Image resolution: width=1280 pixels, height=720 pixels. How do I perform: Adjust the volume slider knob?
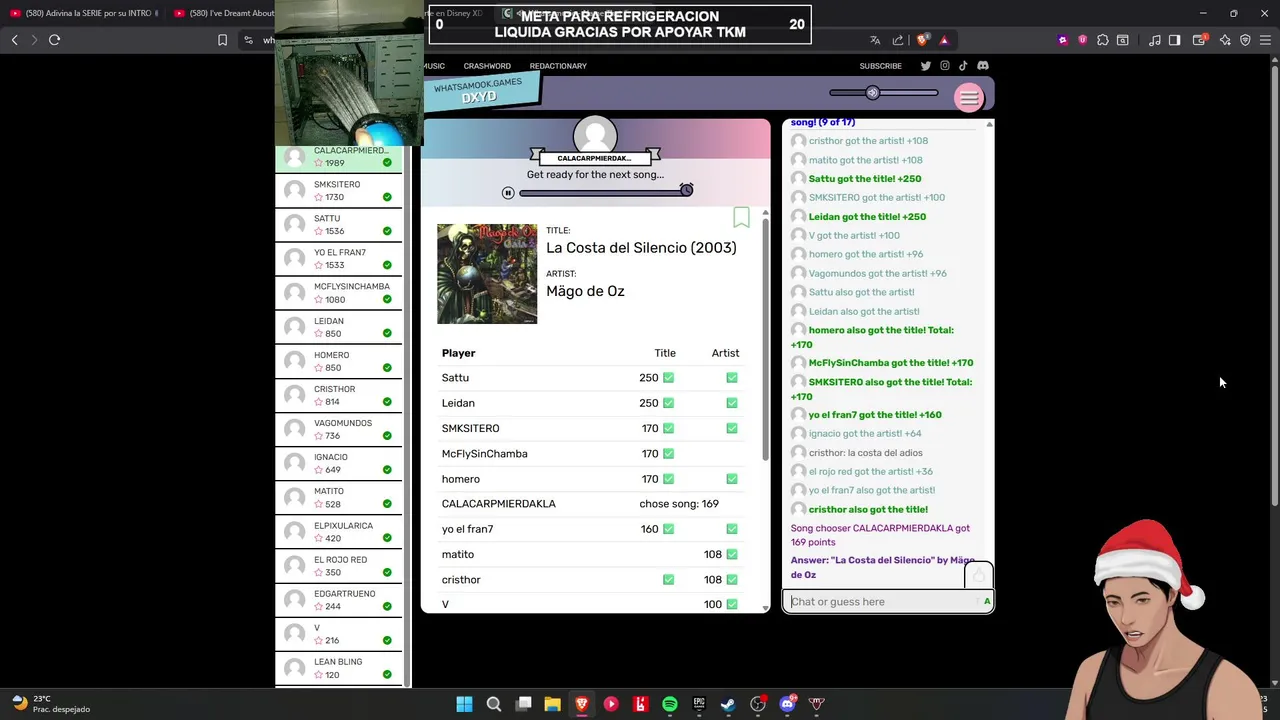[872, 93]
